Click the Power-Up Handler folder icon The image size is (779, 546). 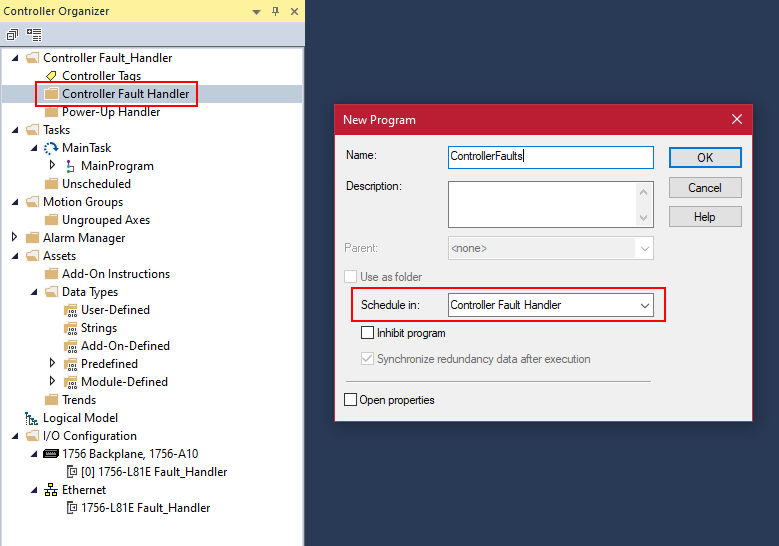click(x=51, y=112)
